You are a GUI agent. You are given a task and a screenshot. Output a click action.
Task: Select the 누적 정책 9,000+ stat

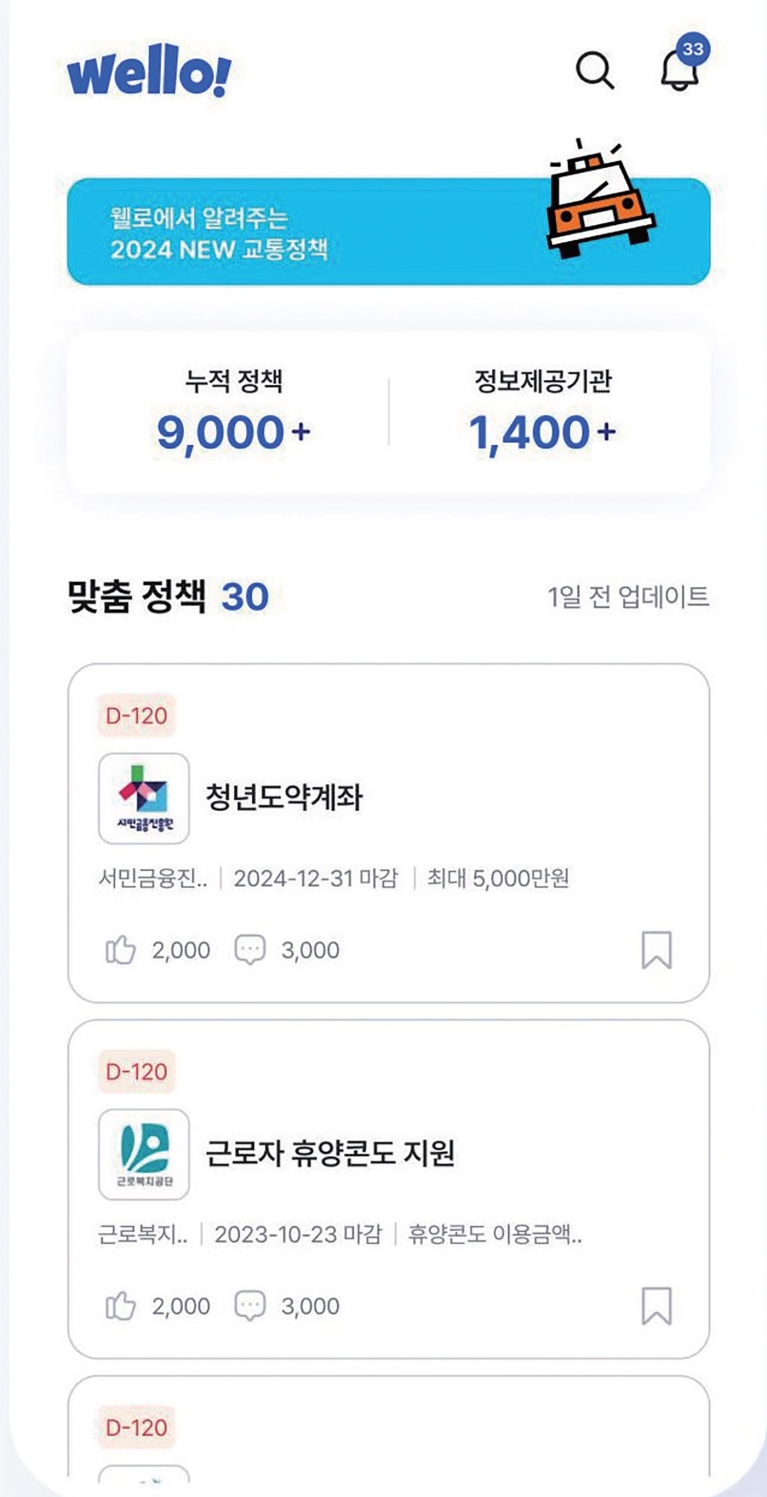click(233, 412)
